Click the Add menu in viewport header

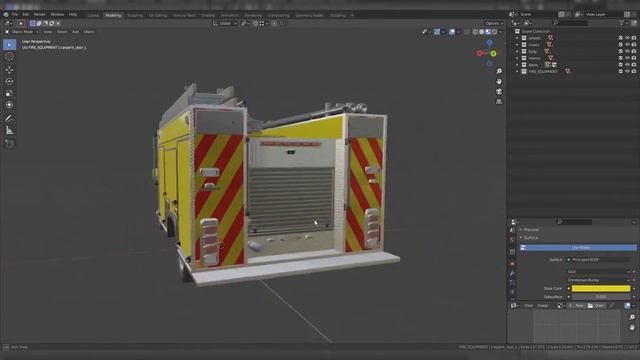click(76, 32)
